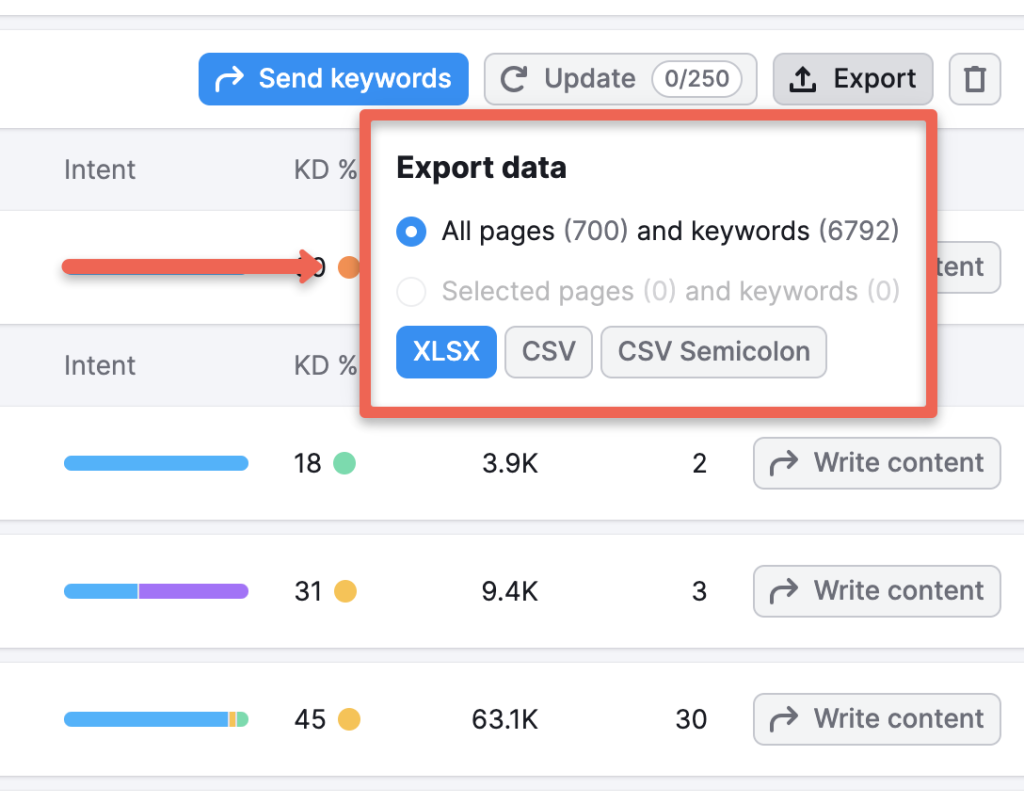The width and height of the screenshot is (1024, 804).
Task: Click the trash delete icon
Action: tap(975, 78)
